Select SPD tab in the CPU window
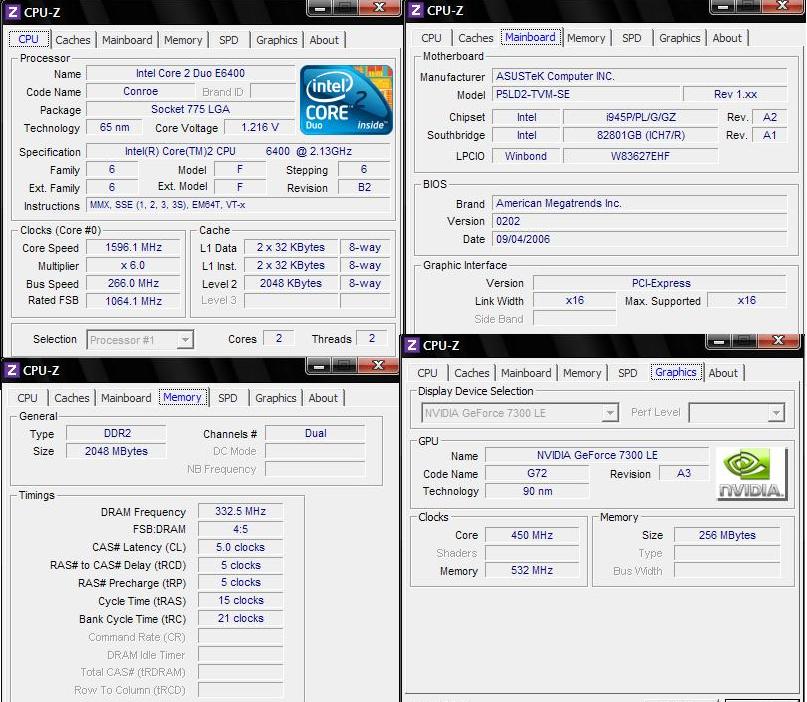The height and width of the screenshot is (702, 807). pyautogui.click(x=229, y=40)
